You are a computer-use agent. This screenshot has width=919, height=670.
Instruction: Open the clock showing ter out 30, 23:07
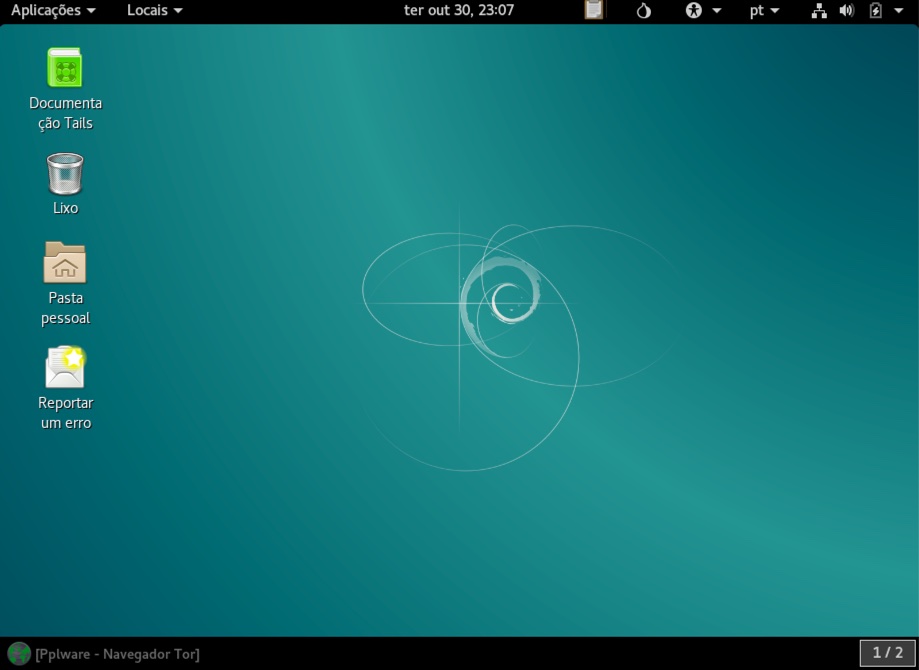459,10
